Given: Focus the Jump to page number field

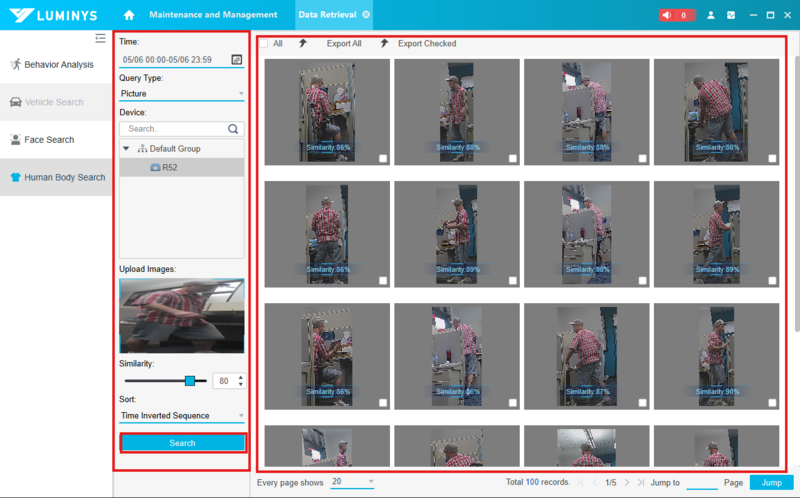Looking at the screenshot, I should click(702, 483).
